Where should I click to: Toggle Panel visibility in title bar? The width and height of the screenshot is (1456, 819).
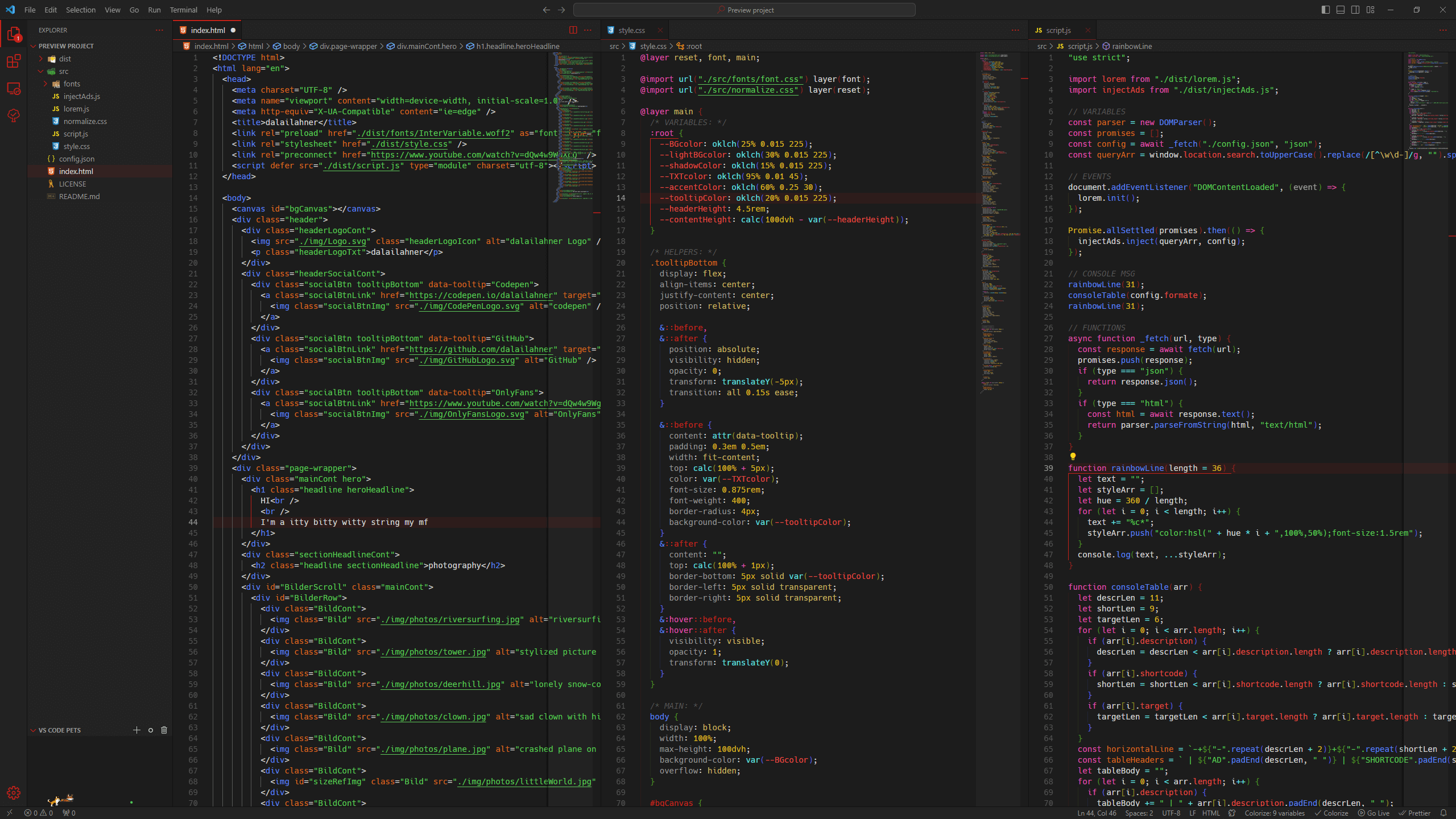coord(1341,10)
